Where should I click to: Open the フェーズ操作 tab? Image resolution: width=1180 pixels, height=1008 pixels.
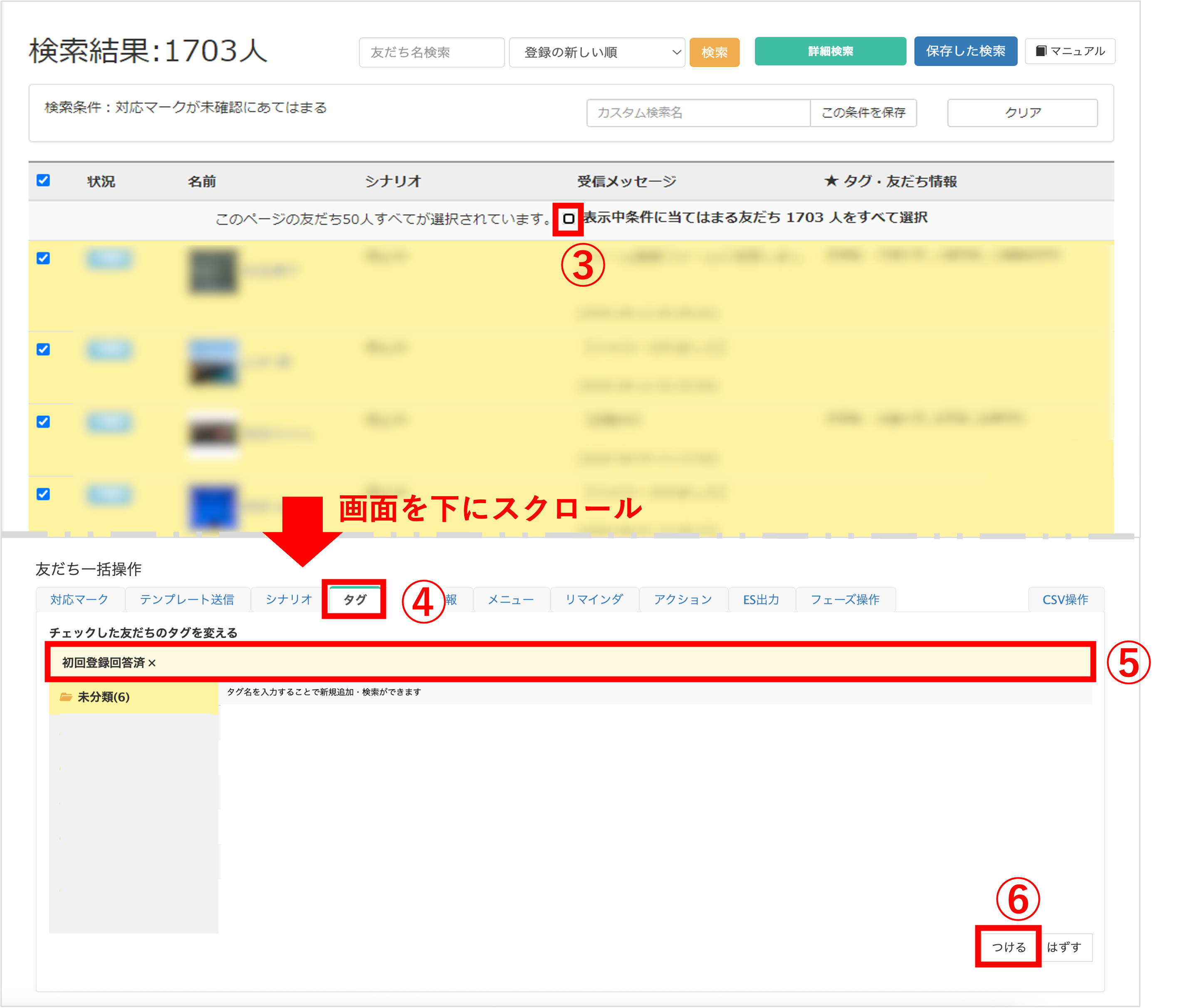point(845,599)
